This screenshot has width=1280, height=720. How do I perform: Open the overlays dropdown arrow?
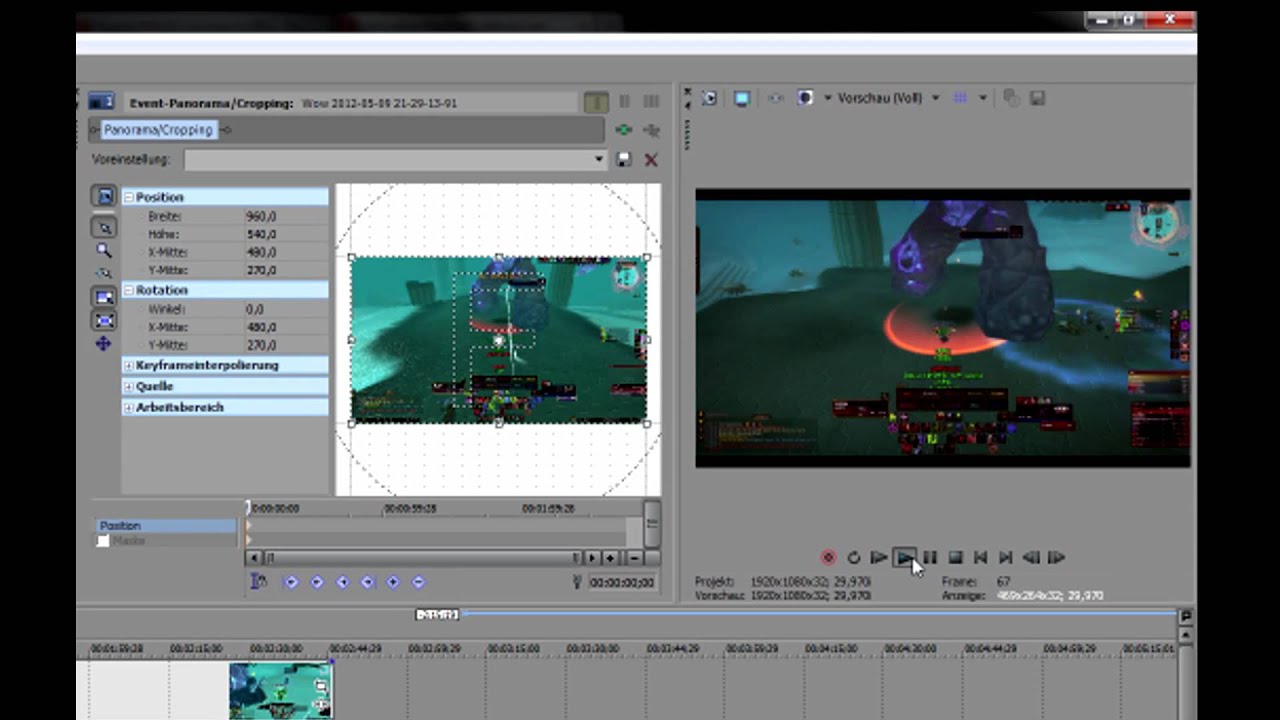coord(983,98)
